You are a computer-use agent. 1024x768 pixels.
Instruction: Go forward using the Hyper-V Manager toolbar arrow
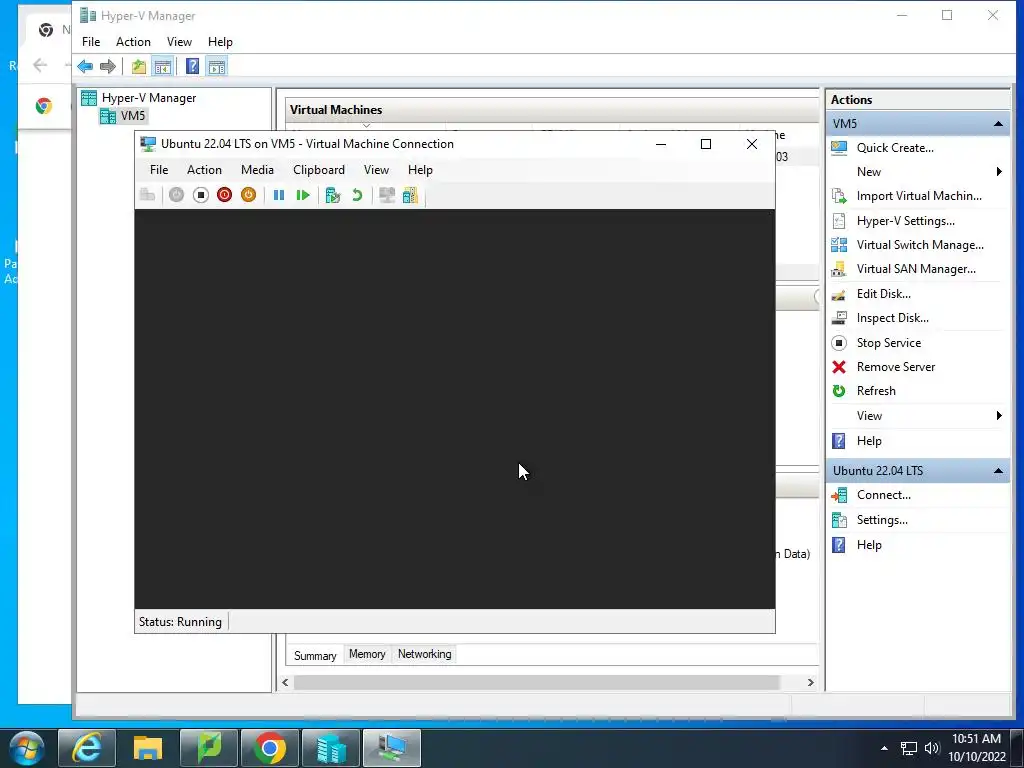(x=108, y=66)
